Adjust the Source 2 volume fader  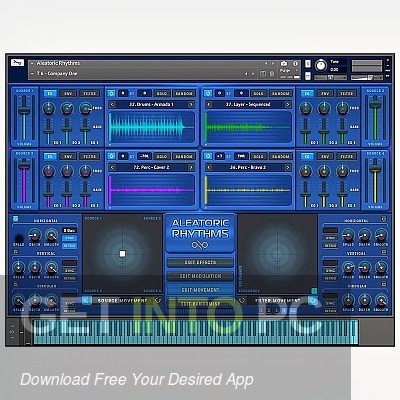pyautogui.click(x=375, y=104)
